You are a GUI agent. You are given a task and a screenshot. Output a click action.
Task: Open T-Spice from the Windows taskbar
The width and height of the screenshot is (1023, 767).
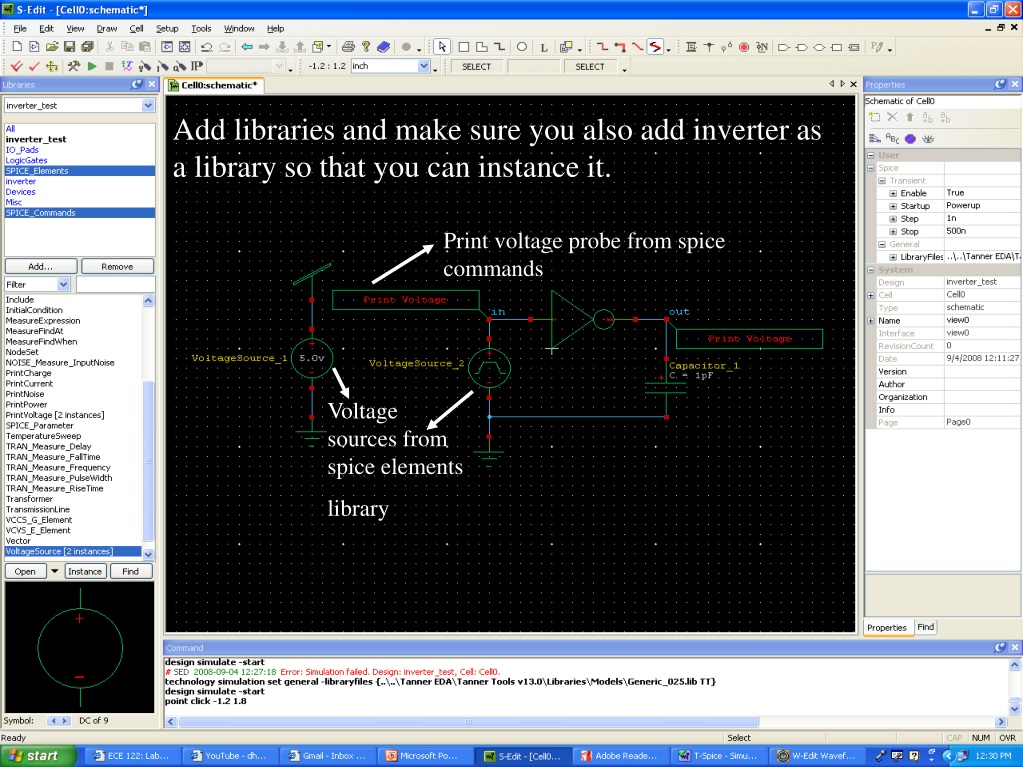718,756
